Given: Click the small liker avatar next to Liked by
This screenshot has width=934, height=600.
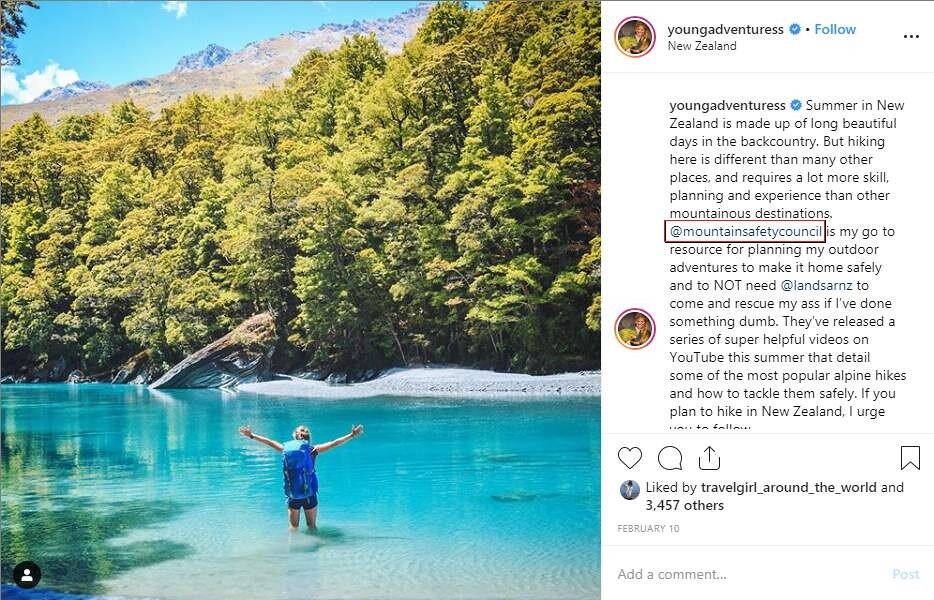Looking at the screenshot, I should (x=630, y=489).
